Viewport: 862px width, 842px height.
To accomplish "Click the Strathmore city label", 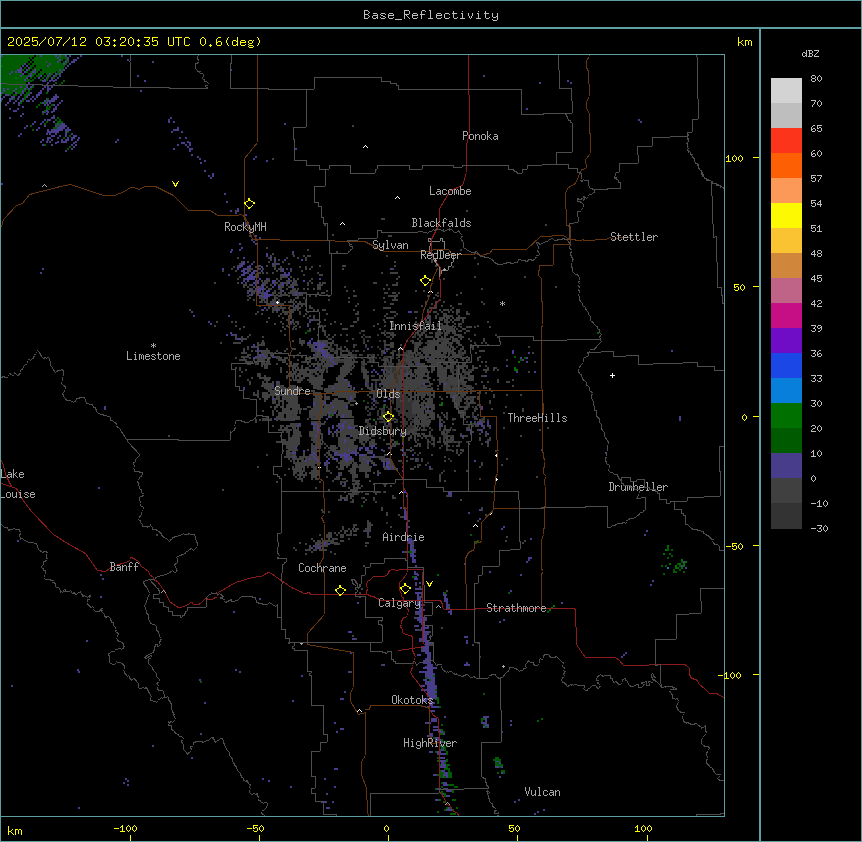I will (x=516, y=608).
